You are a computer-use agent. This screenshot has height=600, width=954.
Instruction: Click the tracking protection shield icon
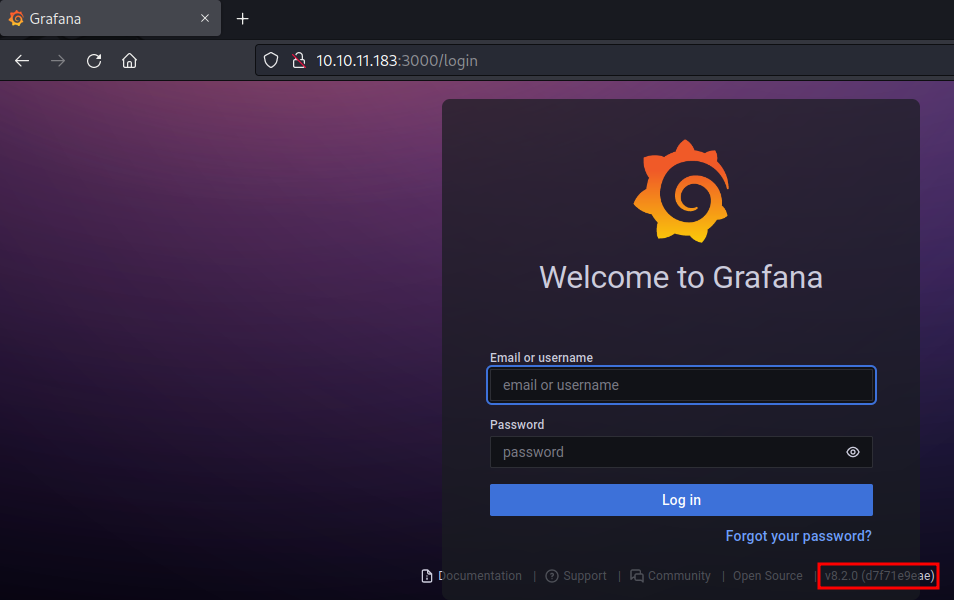pyautogui.click(x=271, y=61)
